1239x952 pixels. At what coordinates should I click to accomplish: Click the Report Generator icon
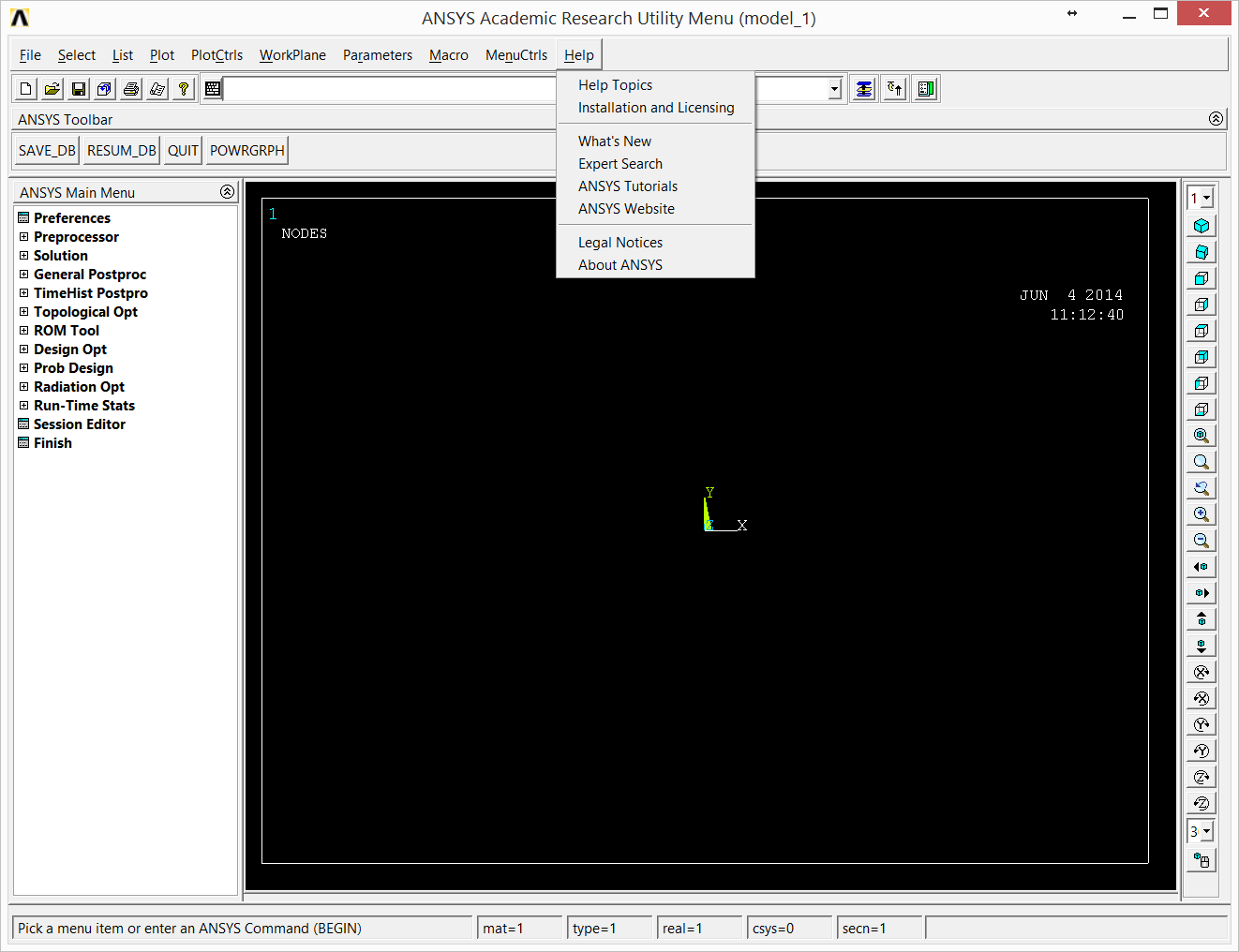tap(157, 89)
